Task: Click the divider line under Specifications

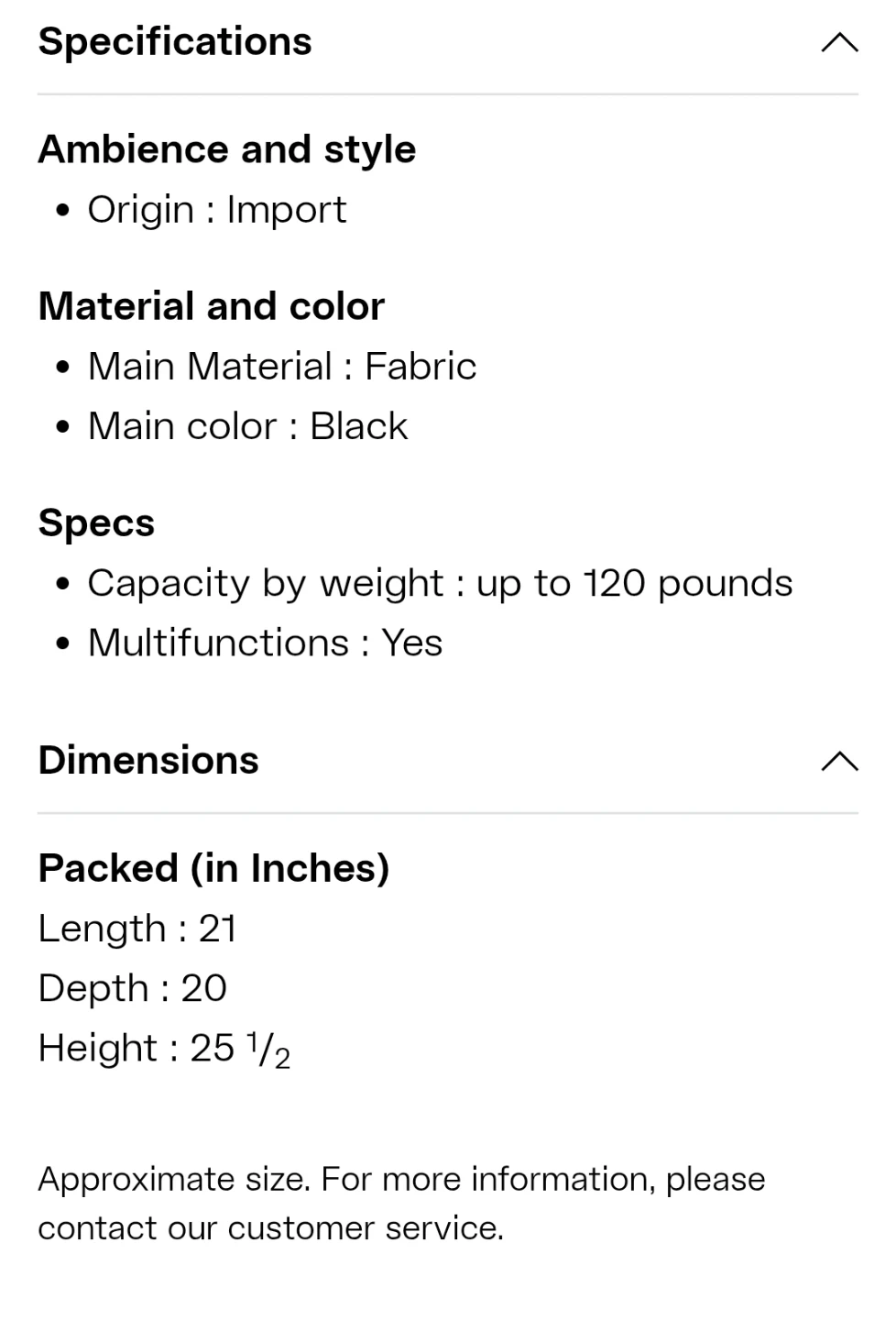Action: (x=447, y=93)
